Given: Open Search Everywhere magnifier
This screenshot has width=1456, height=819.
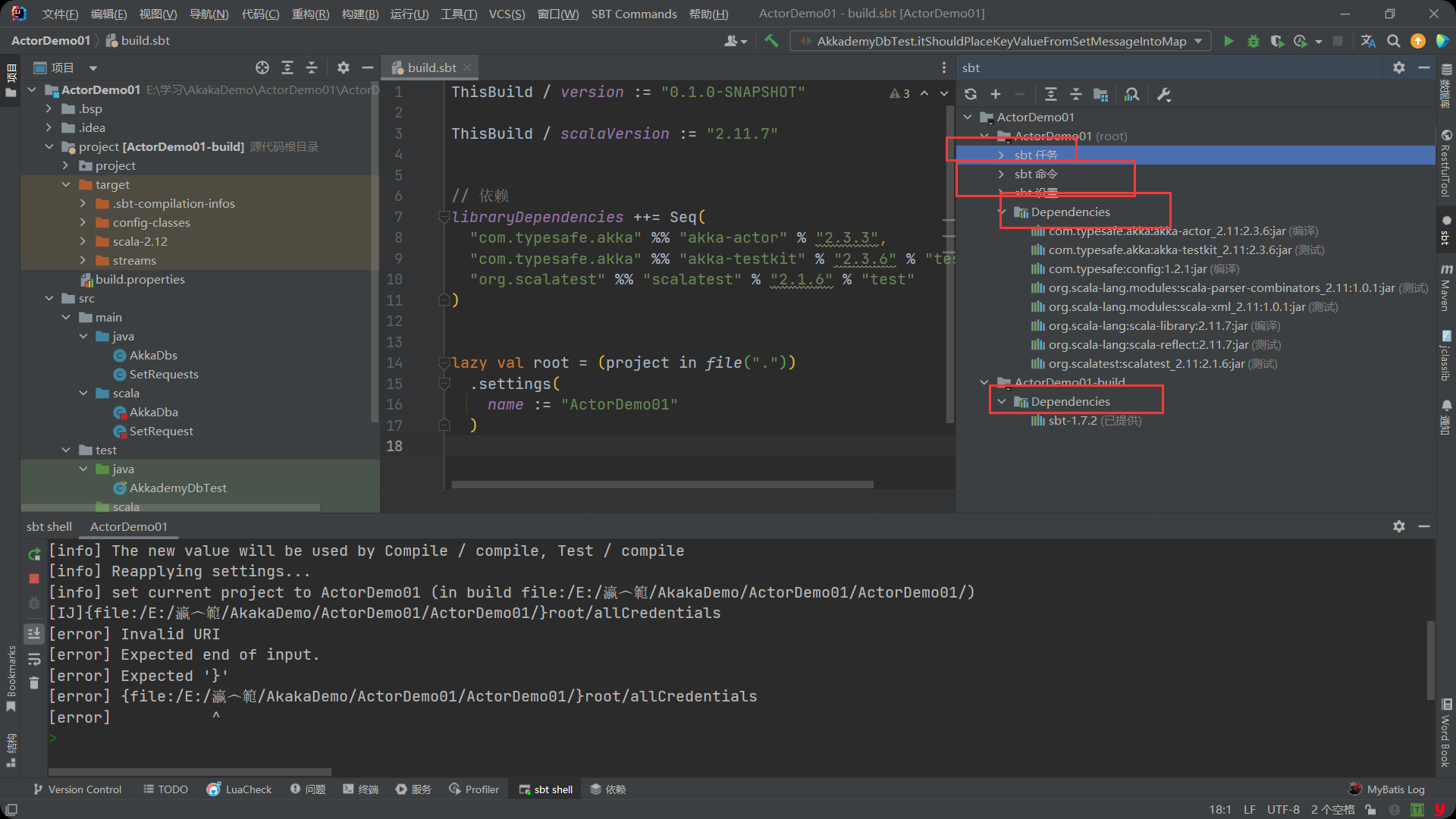Looking at the screenshot, I should [x=1393, y=41].
